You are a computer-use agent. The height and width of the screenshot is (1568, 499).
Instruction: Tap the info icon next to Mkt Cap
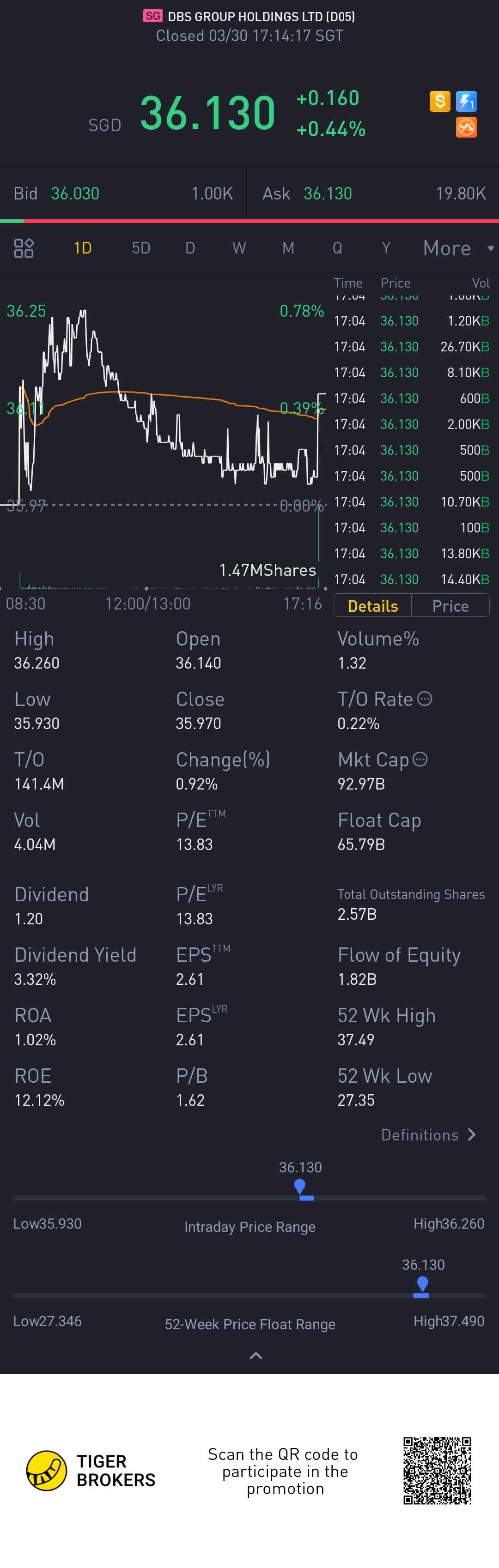(420, 759)
